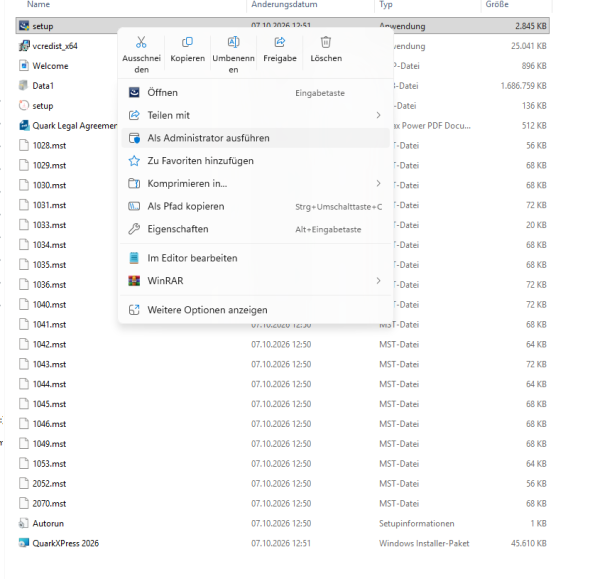600x579 pixels.
Task: Open Eigenschaften from the context menu
Action: point(255,229)
